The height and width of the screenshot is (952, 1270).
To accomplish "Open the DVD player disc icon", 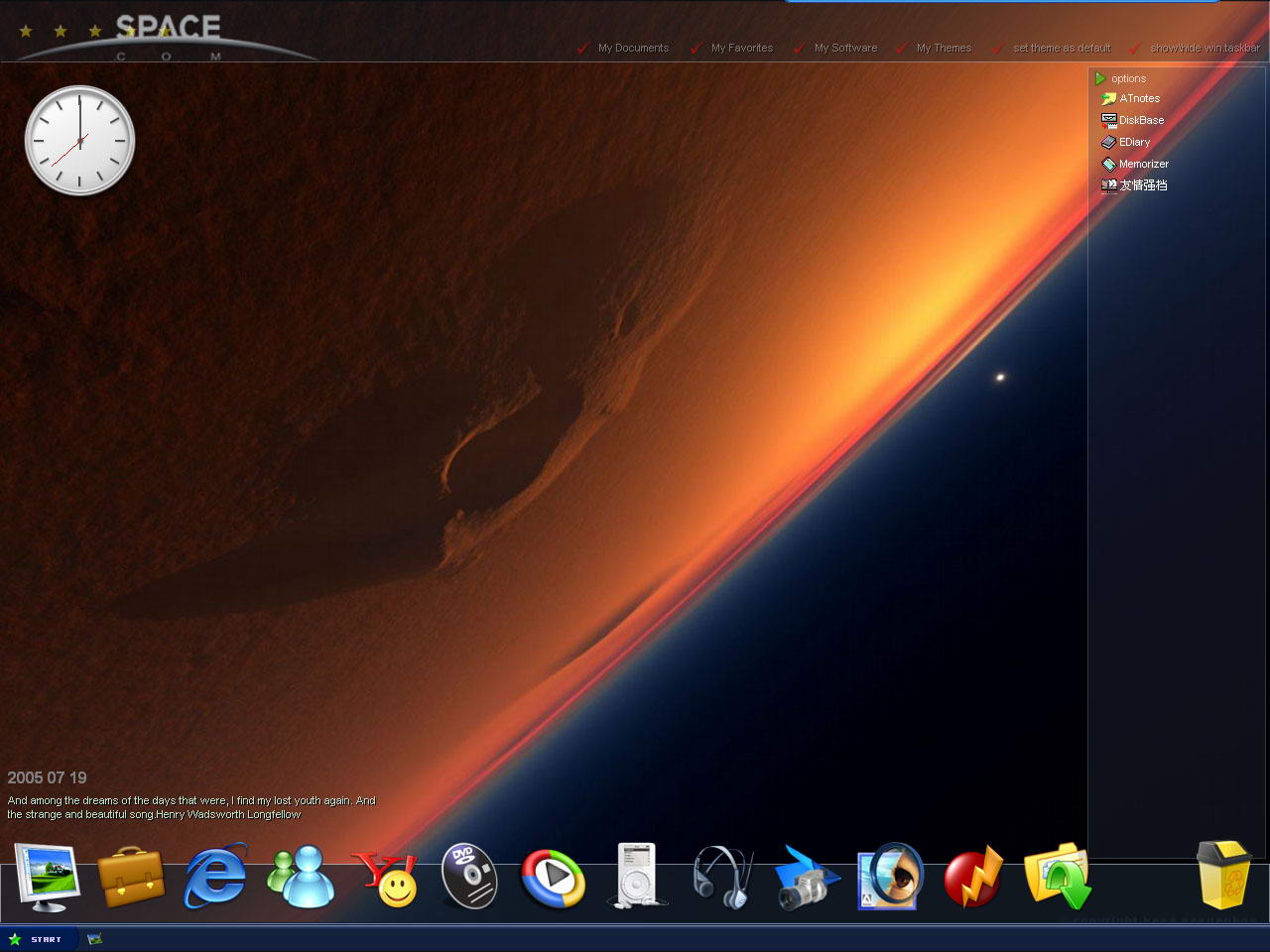I will tap(468, 877).
